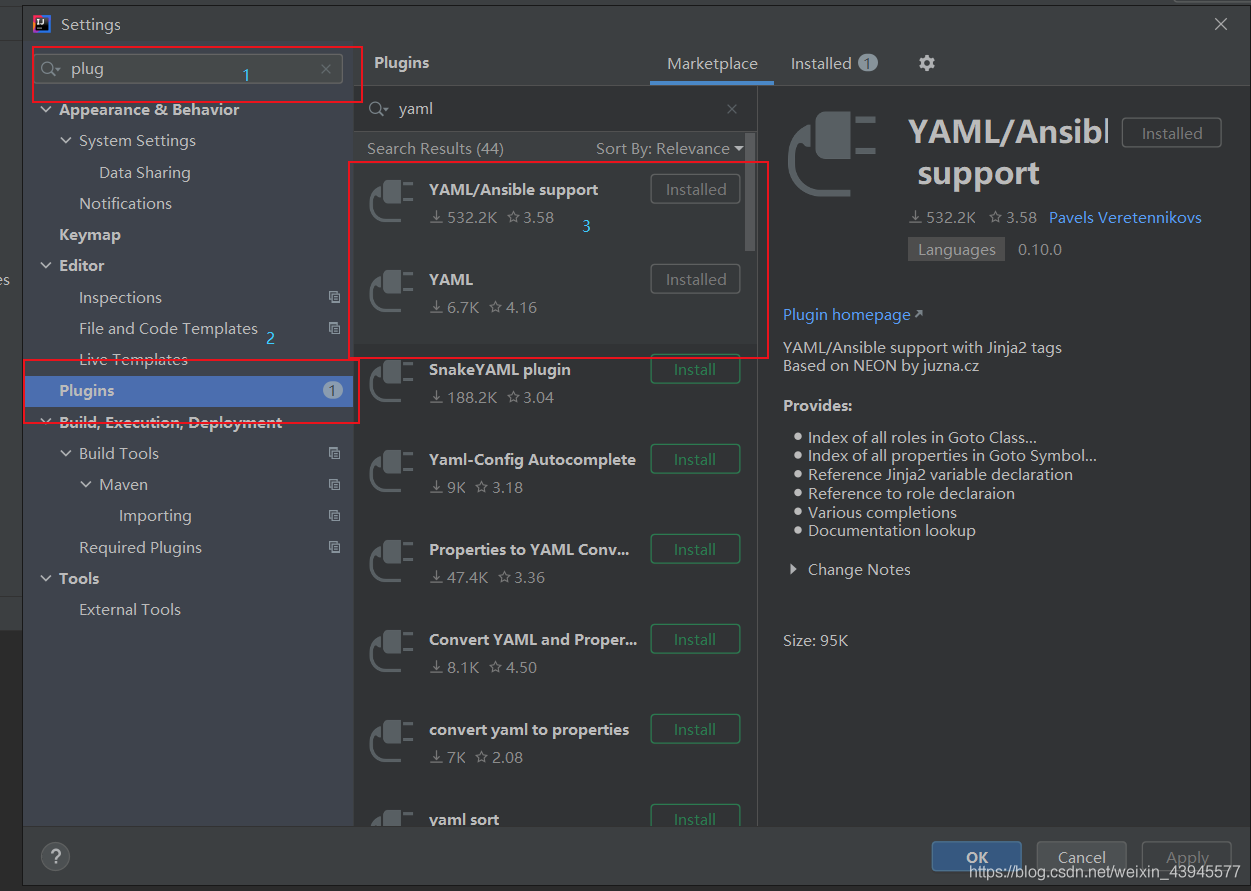
Task: Click the project-level icon next to Inspections
Action: tap(334, 297)
